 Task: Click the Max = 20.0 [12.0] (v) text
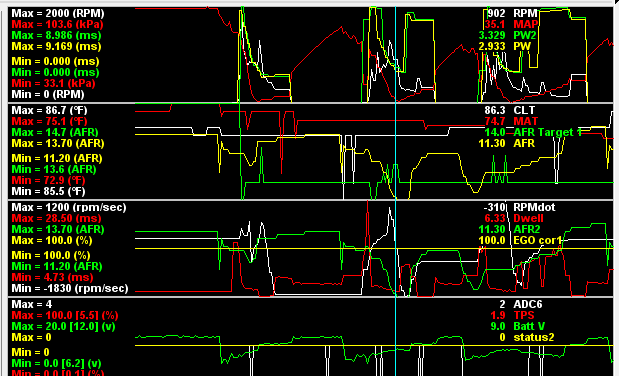click(63, 326)
